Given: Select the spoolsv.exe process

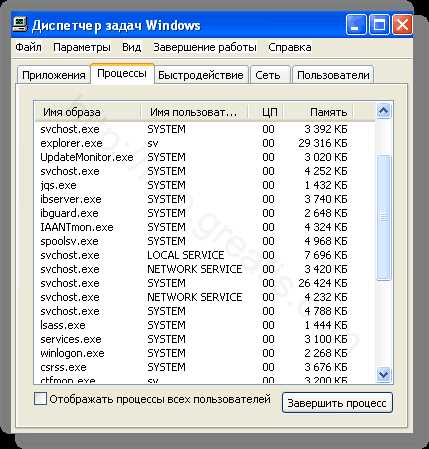Looking at the screenshot, I should 205,241.
